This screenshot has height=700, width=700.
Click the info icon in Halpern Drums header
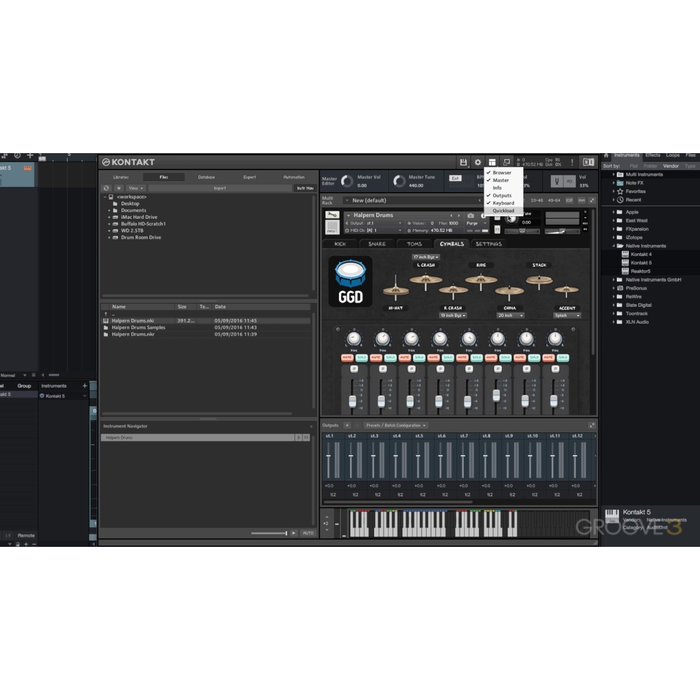(483, 216)
